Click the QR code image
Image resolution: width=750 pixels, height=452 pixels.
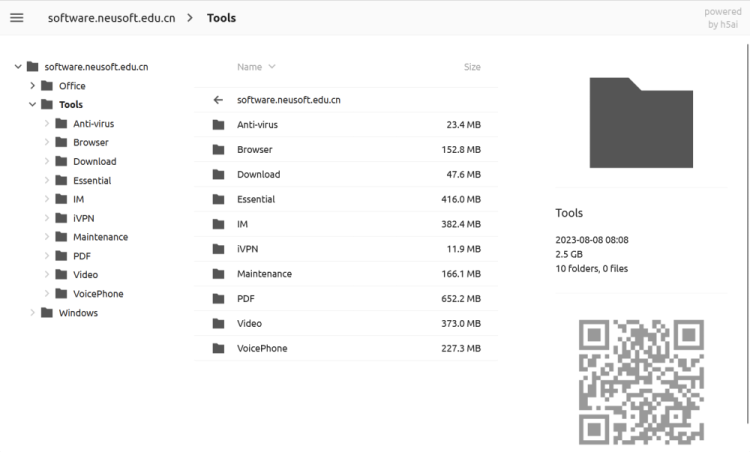pyautogui.click(x=641, y=381)
